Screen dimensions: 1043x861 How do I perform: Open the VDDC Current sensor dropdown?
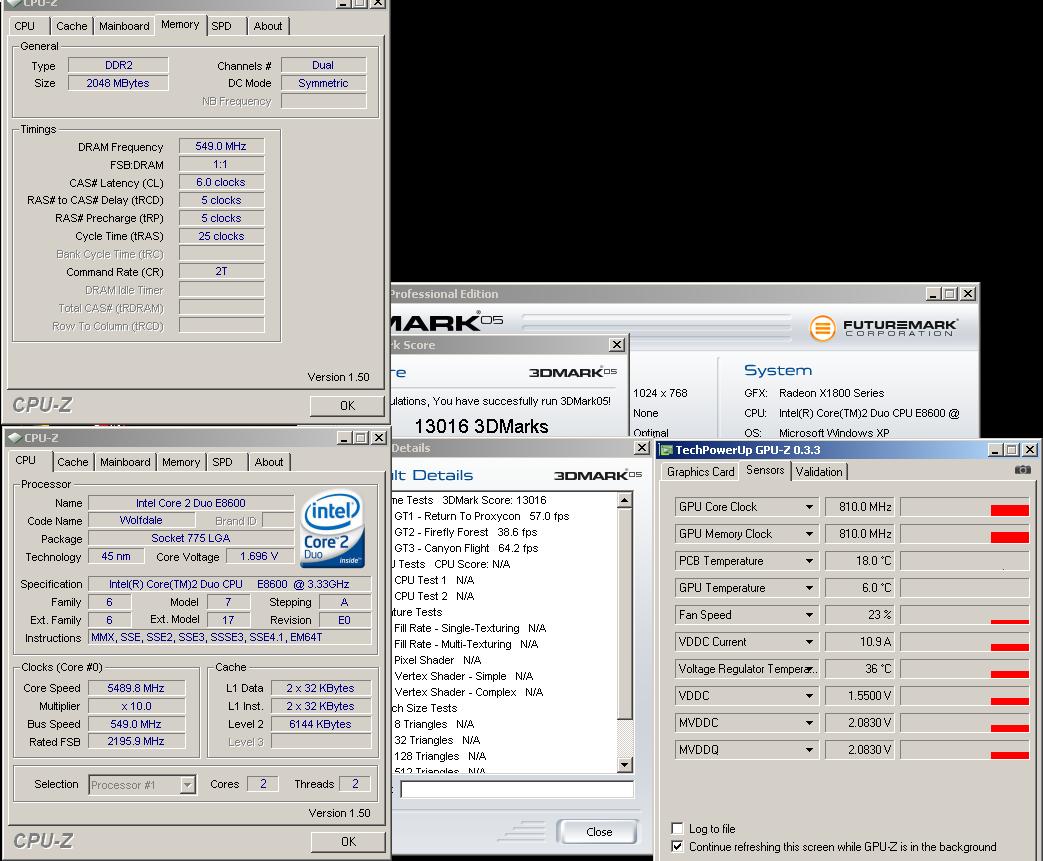(809, 642)
